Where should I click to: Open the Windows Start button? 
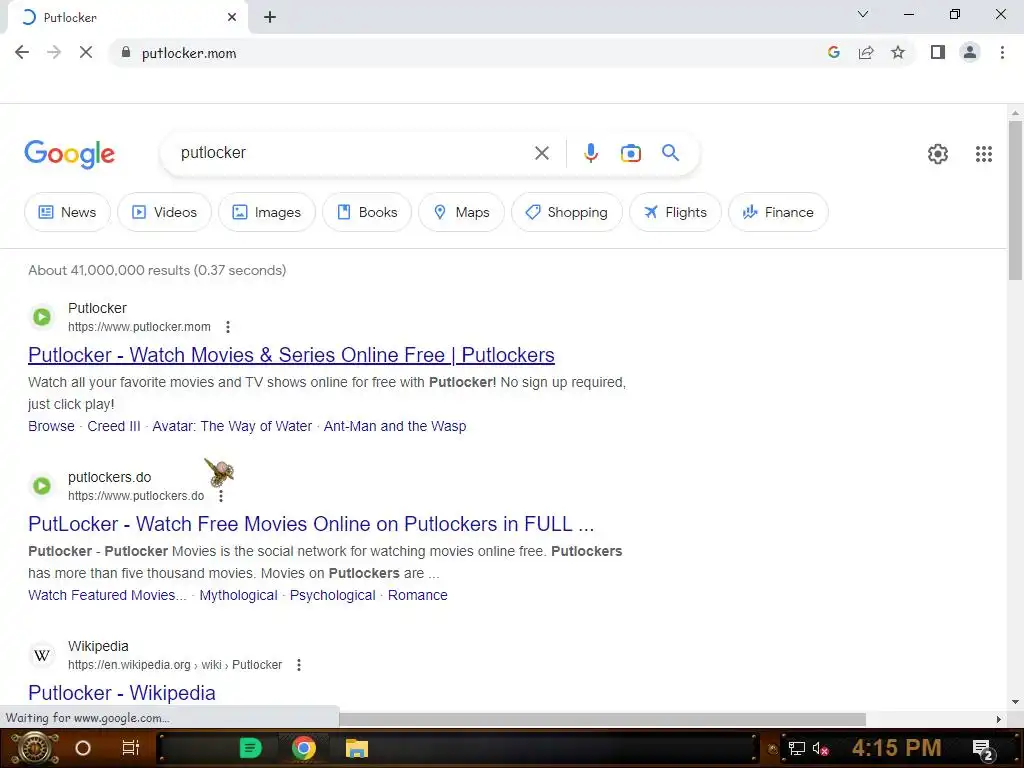35,748
